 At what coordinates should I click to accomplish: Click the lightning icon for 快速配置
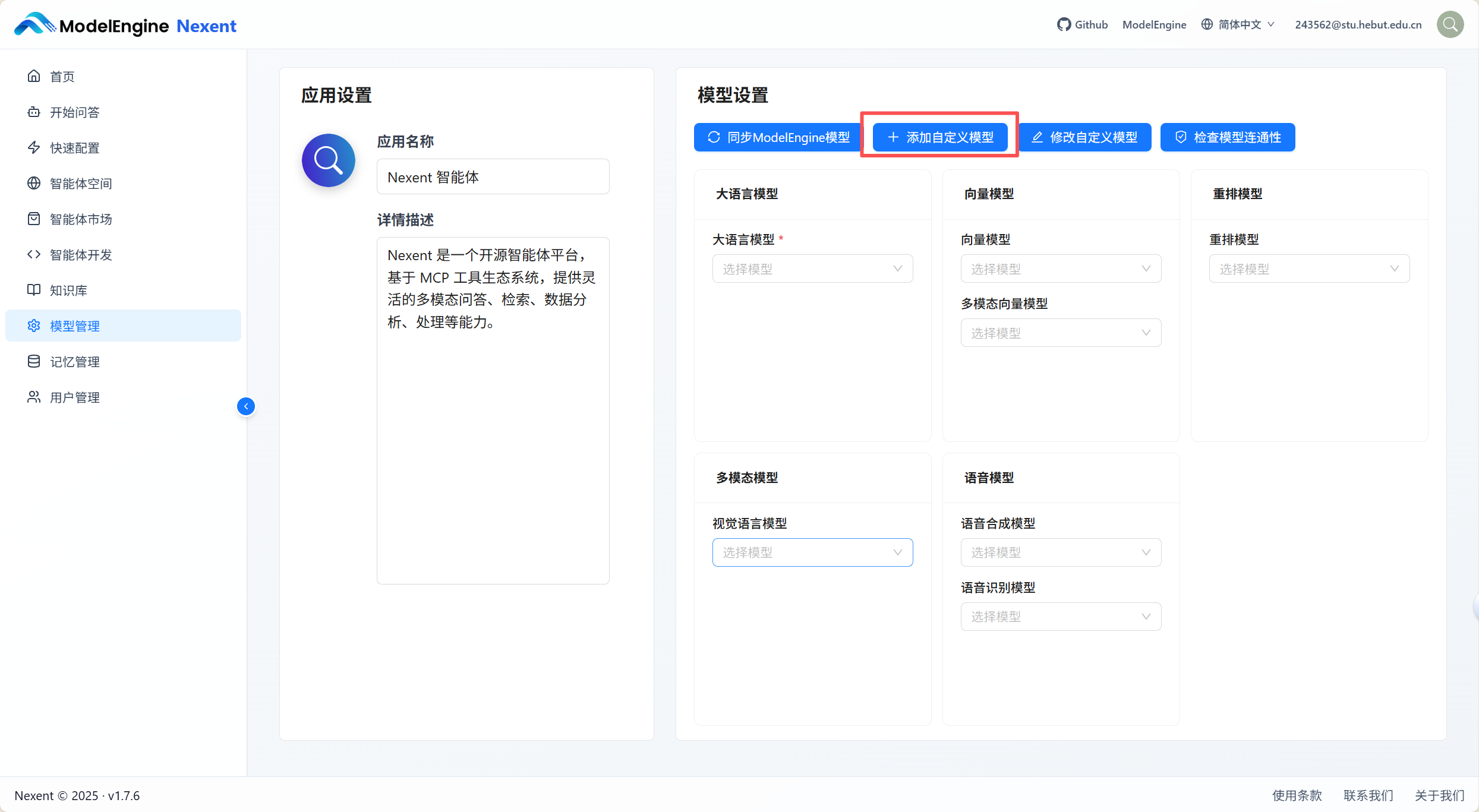pyautogui.click(x=34, y=147)
